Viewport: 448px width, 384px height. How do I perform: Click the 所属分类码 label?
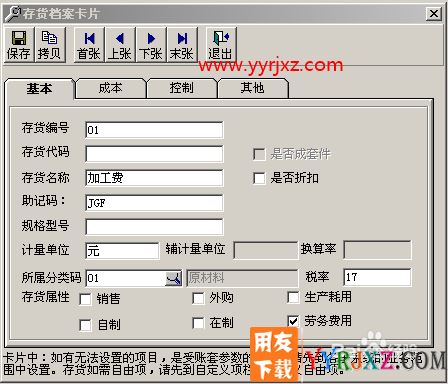coord(51,277)
